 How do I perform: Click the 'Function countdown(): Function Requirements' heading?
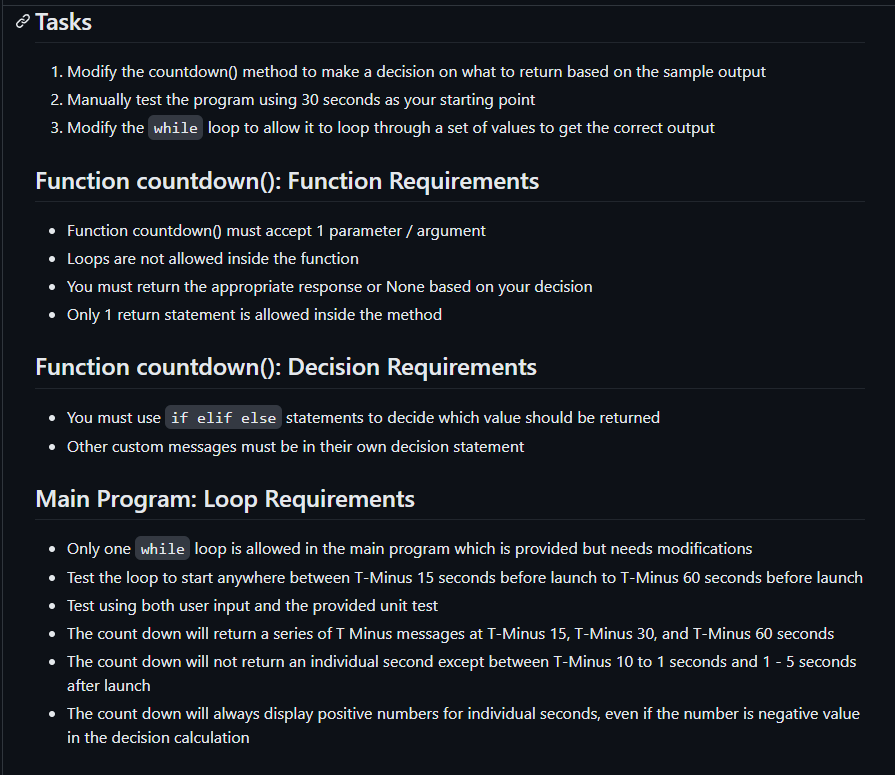(x=287, y=181)
